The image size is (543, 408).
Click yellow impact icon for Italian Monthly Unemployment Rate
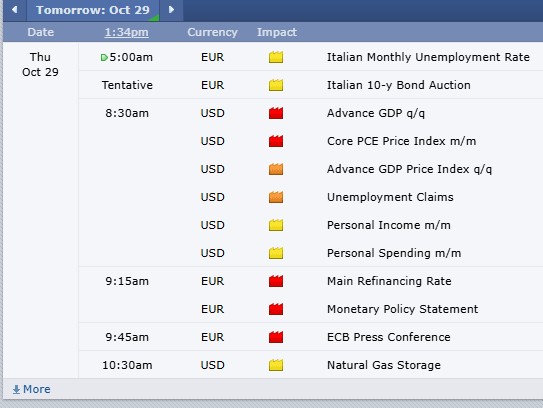[276, 57]
